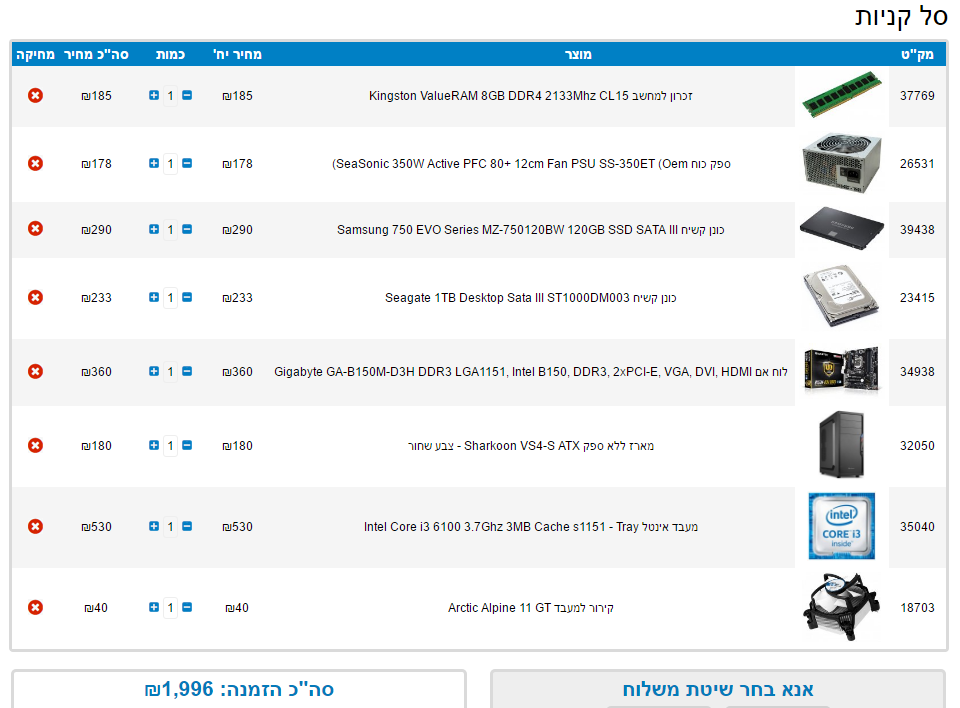Open the Gigabyte motherboard box image
This screenshot has height=708, width=960.
pos(842,370)
